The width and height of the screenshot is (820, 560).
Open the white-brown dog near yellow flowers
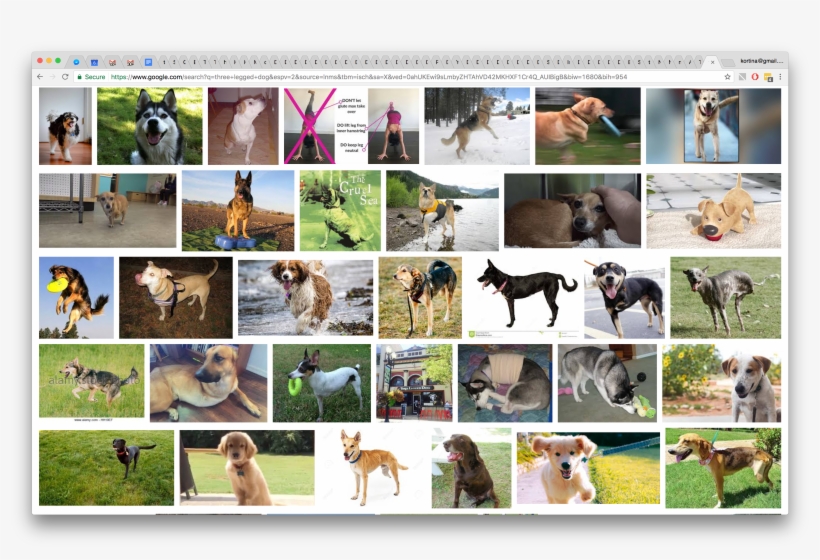click(x=722, y=383)
